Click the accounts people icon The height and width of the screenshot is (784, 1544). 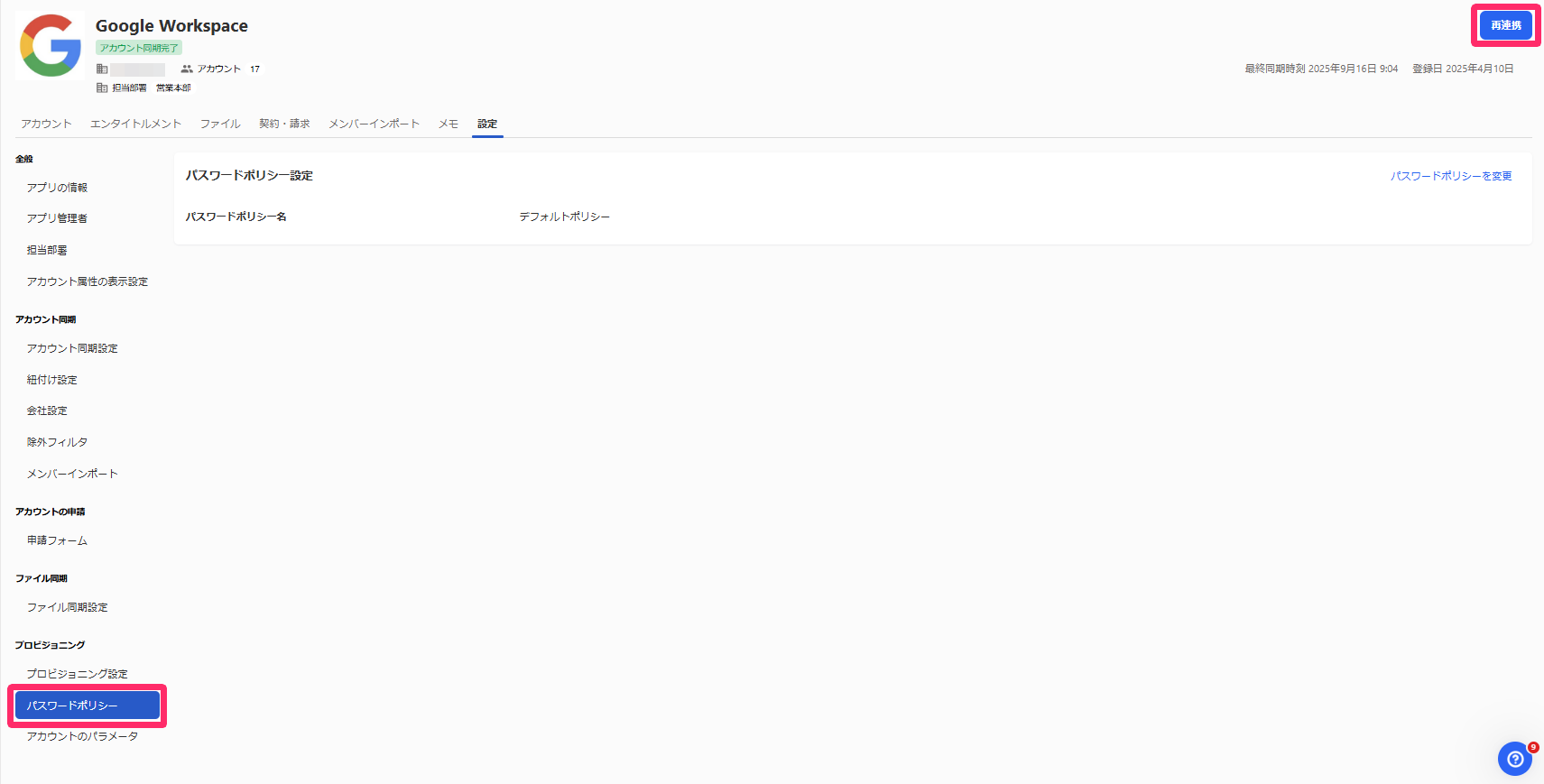(187, 69)
